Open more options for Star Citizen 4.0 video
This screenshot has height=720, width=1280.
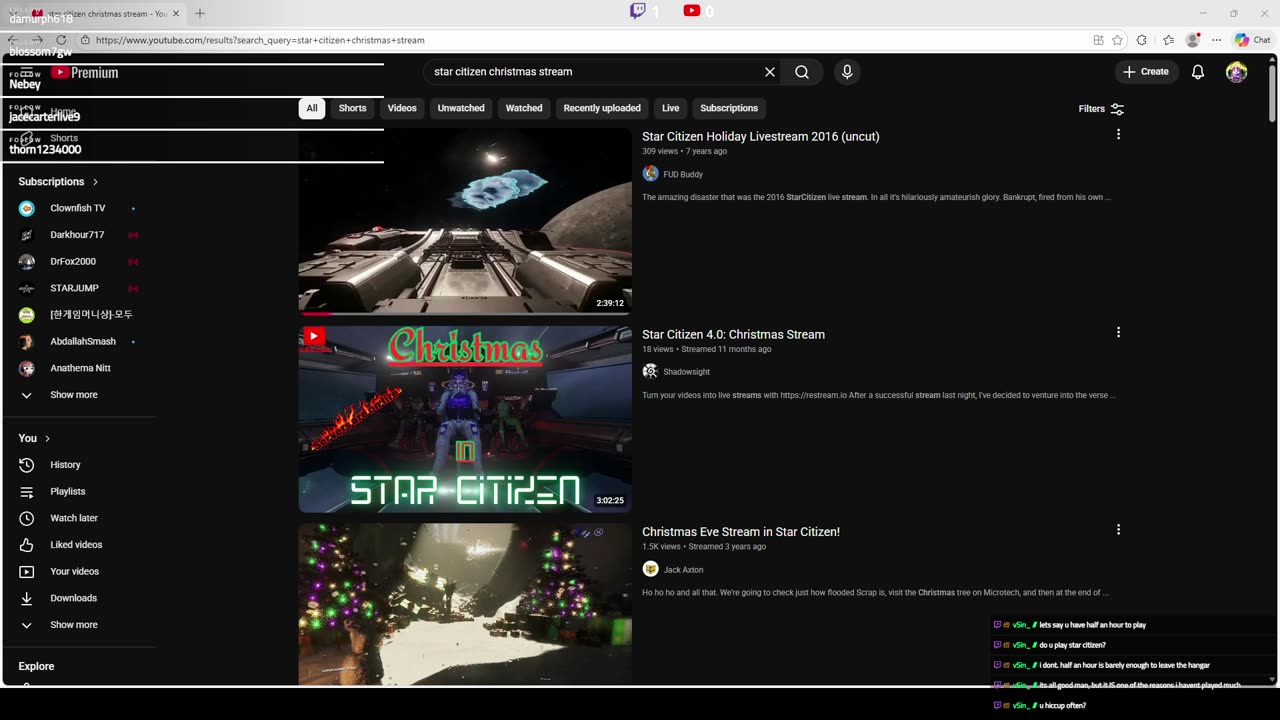[x=1118, y=332]
